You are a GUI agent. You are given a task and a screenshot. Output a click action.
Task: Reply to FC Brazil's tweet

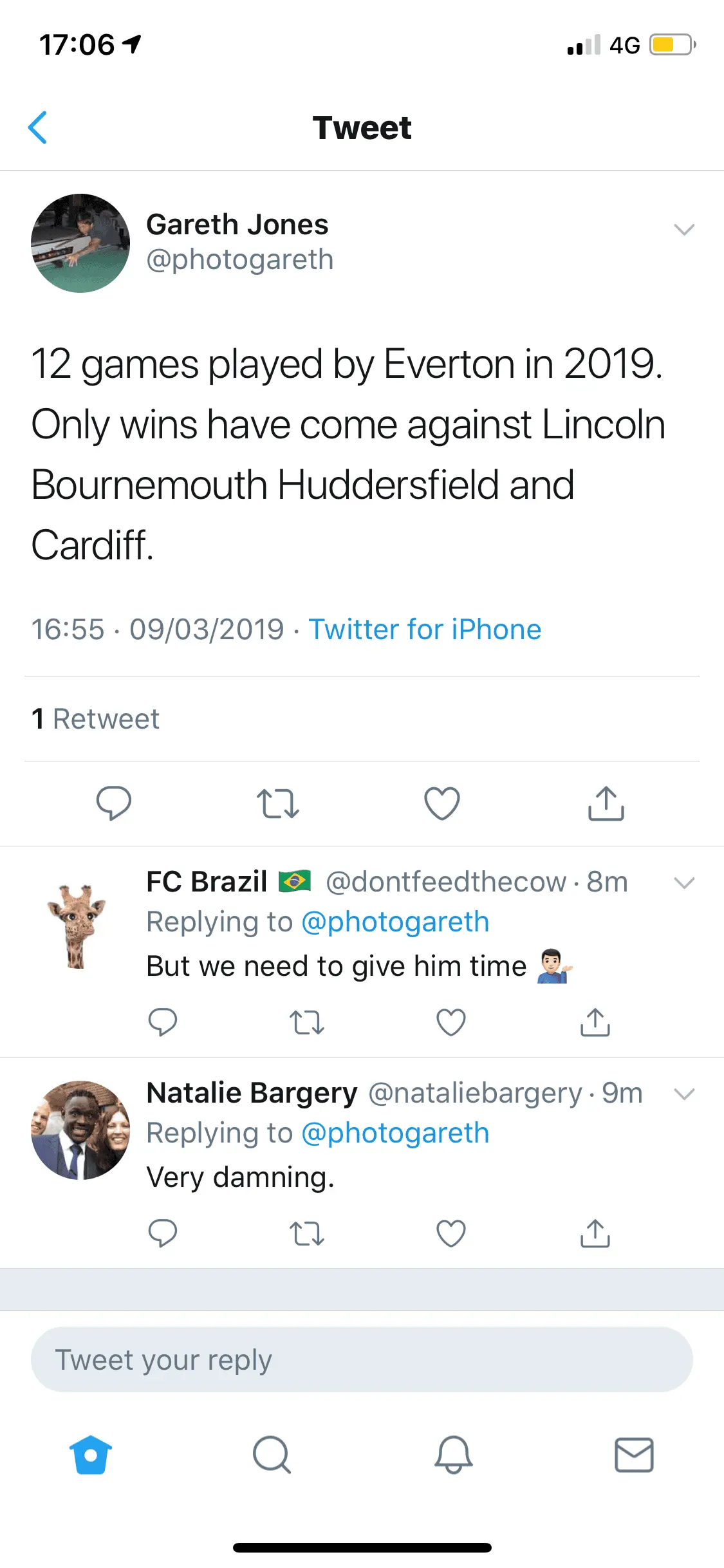point(162,1022)
